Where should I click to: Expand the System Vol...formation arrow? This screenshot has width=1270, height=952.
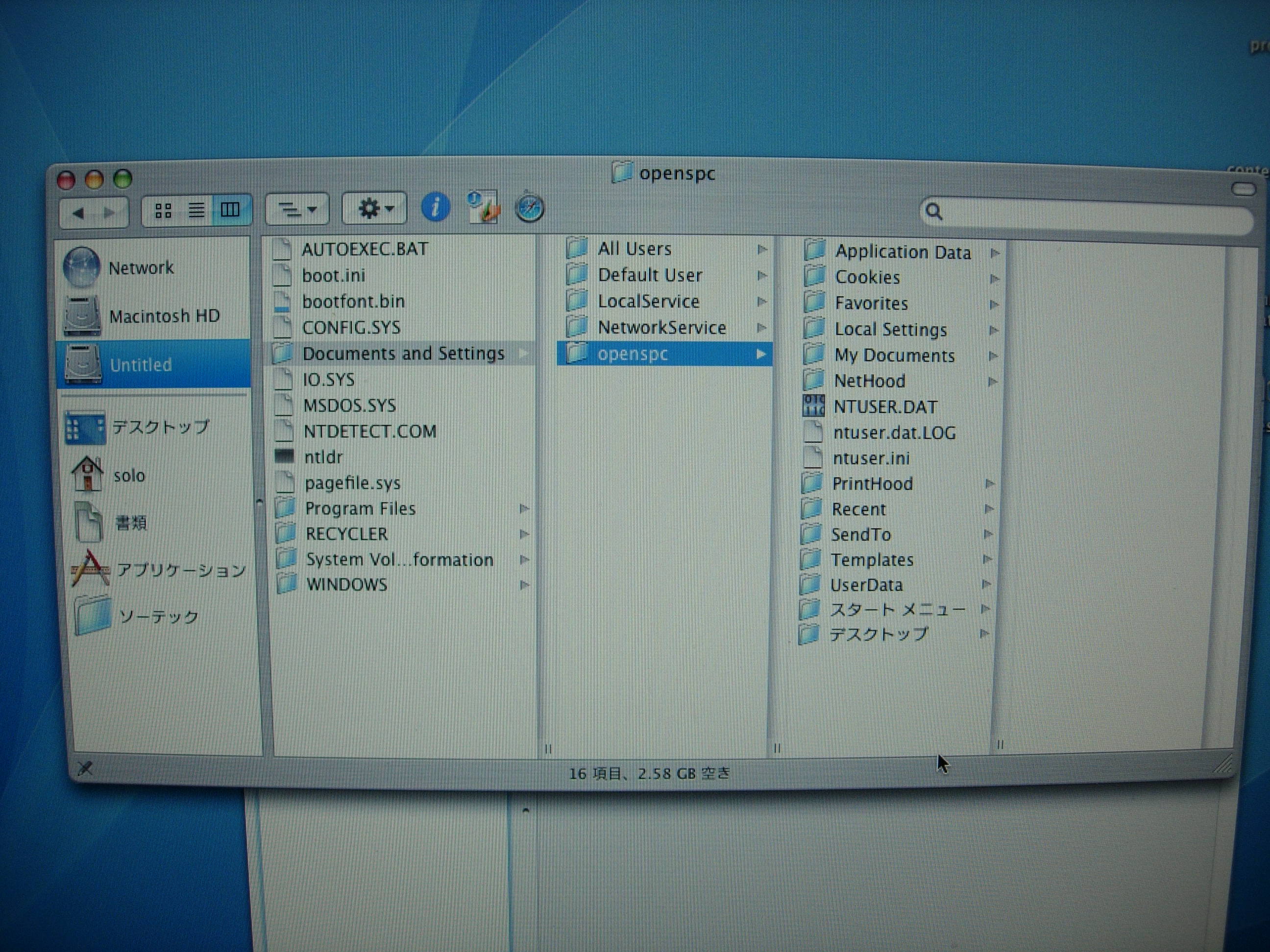coord(524,559)
